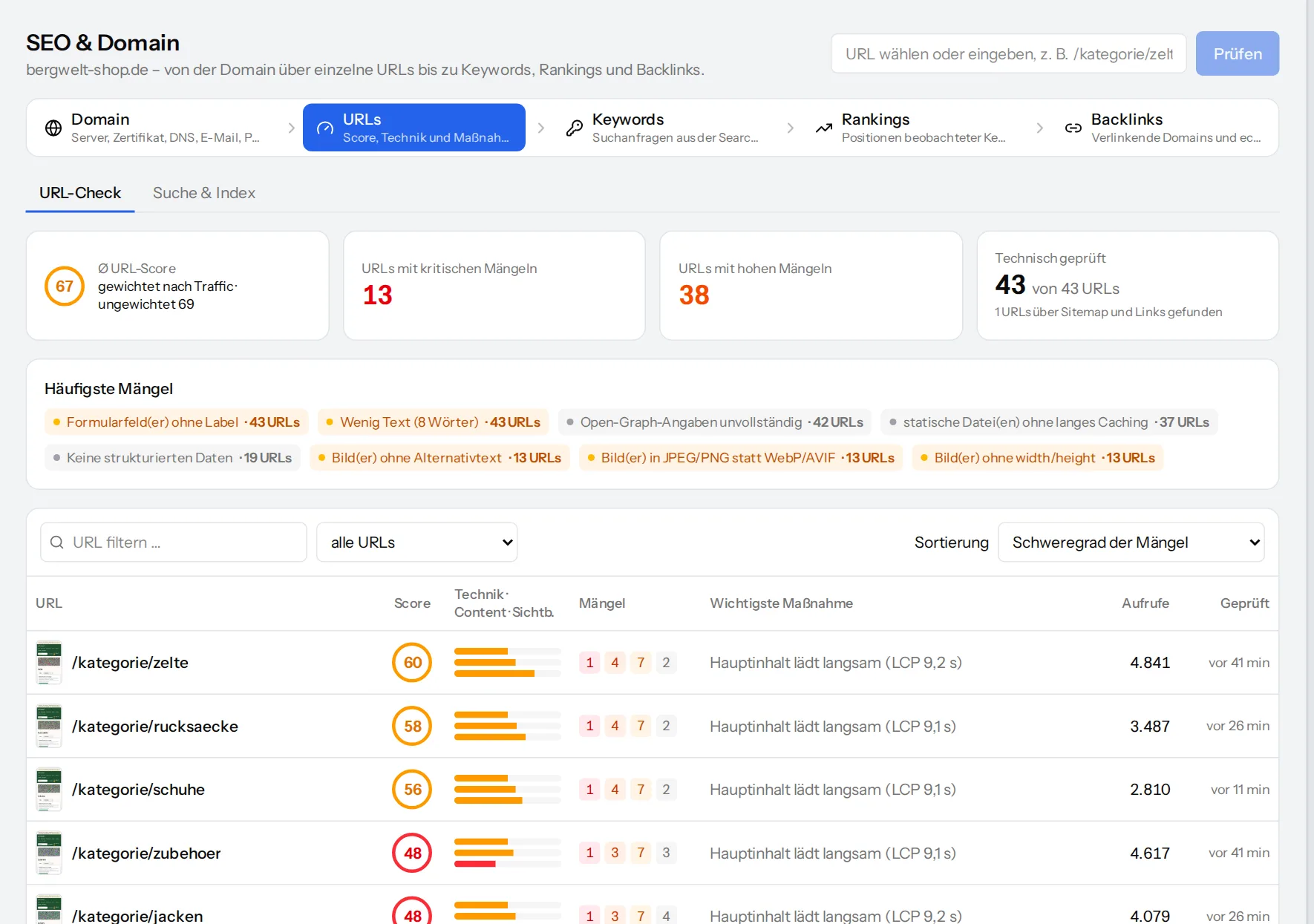Viewport: 1314px width, 924px height.
Task: Filter by 'Wenig Text (8 Wörter)' chip
Action: tap(434, 422)
